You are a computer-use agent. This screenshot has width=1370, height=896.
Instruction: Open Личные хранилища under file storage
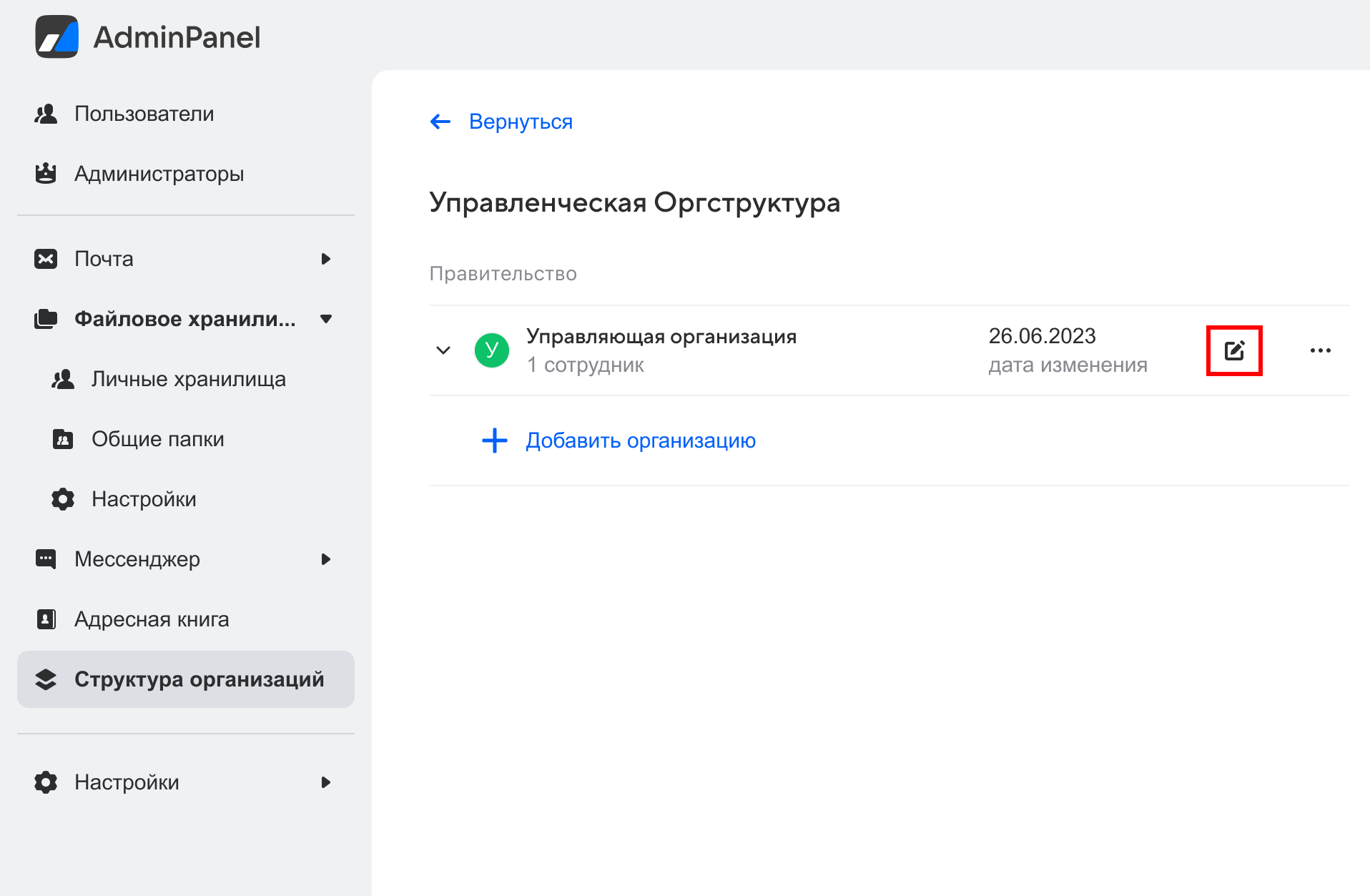click(x=188, y=379)
